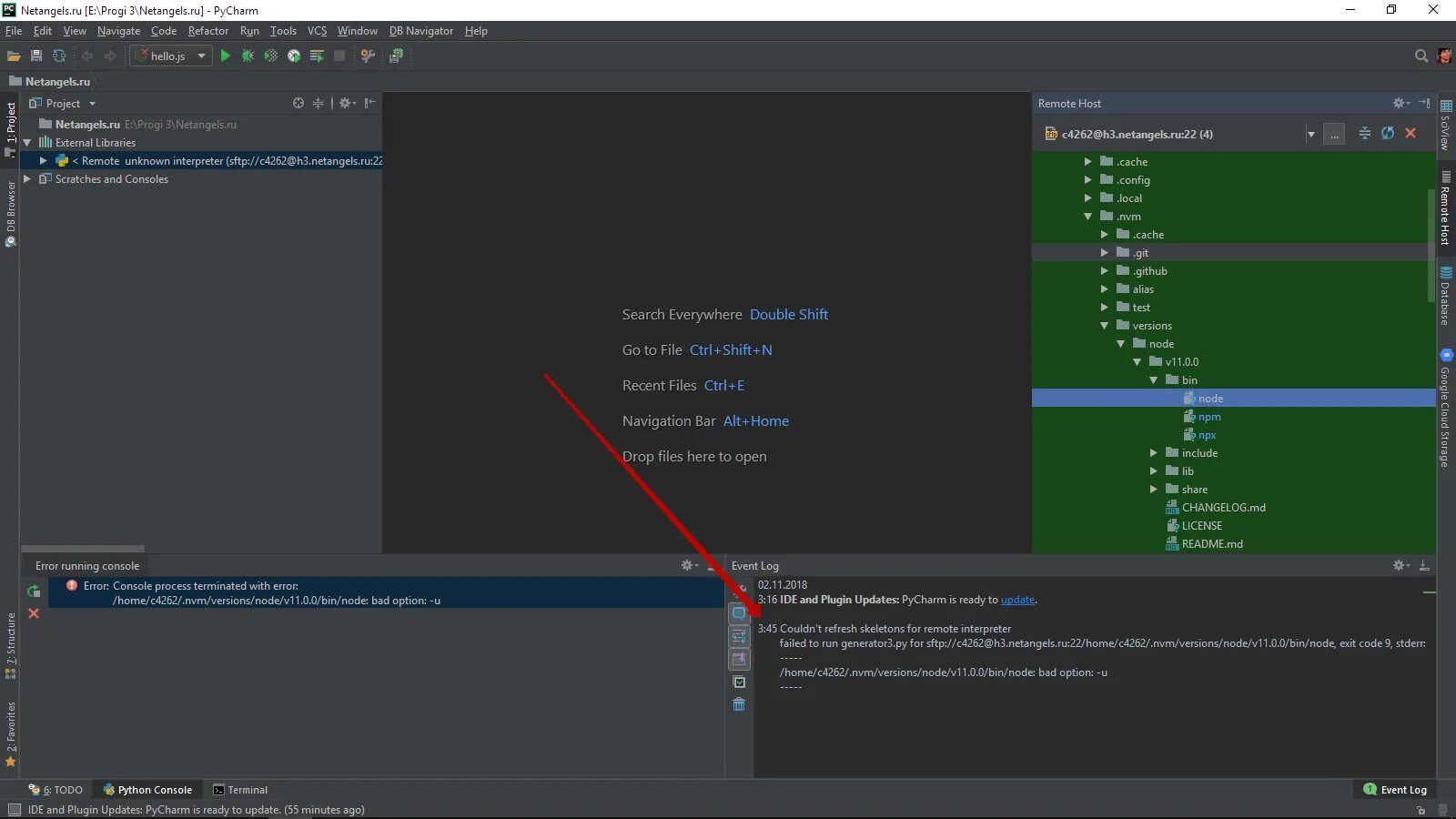
Task: Click the concurrency diagram run icon
Action: point(317,56)
